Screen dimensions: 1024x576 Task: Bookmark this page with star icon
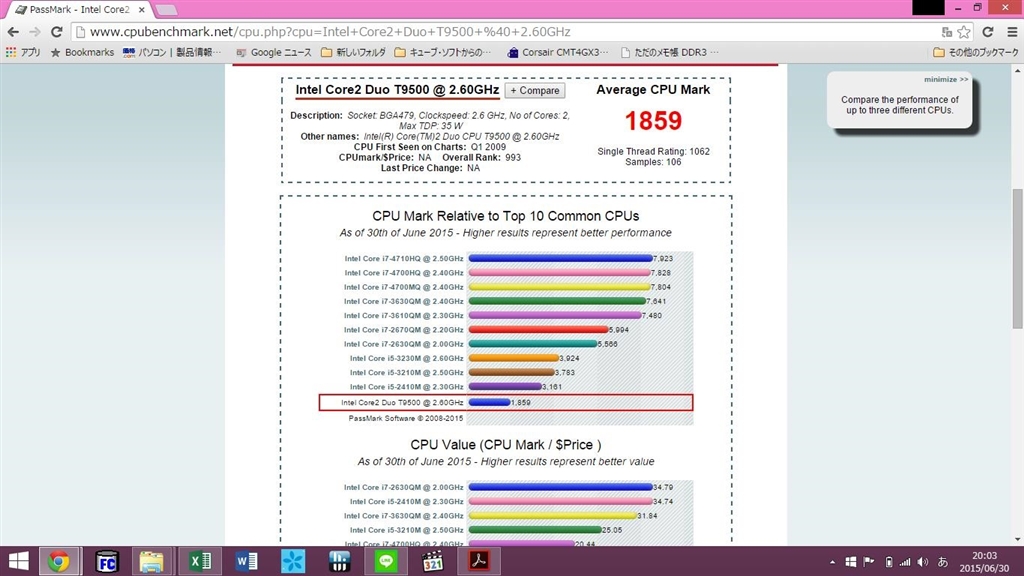click(964, 31)
